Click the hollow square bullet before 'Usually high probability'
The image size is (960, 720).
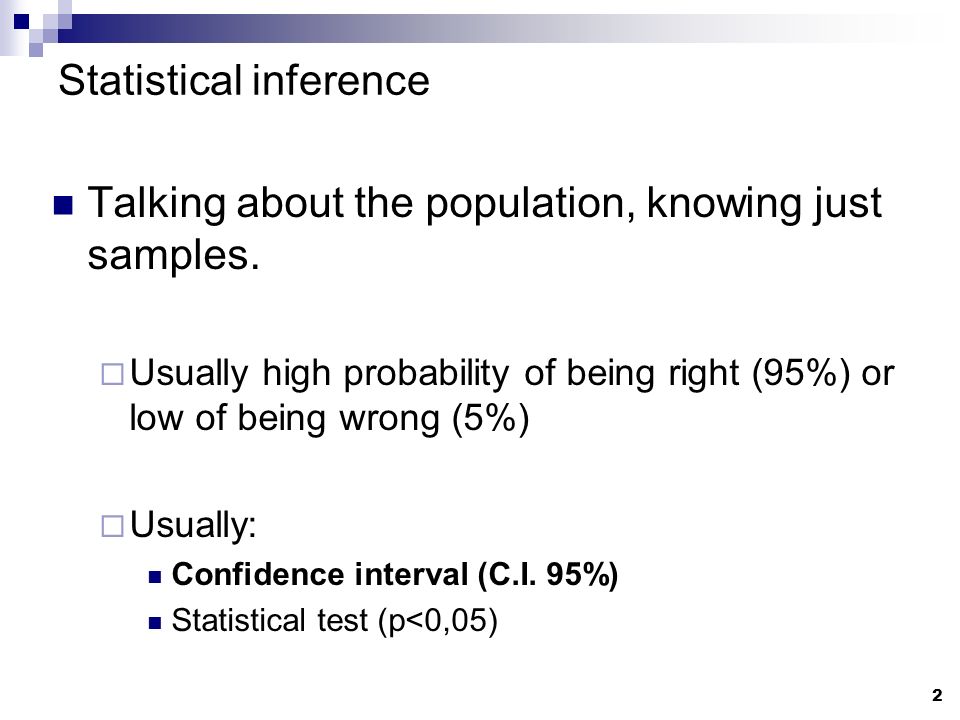112,374
